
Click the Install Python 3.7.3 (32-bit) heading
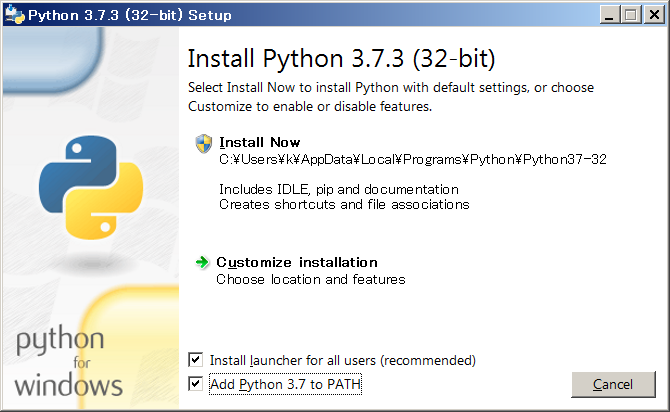(341, 56)
